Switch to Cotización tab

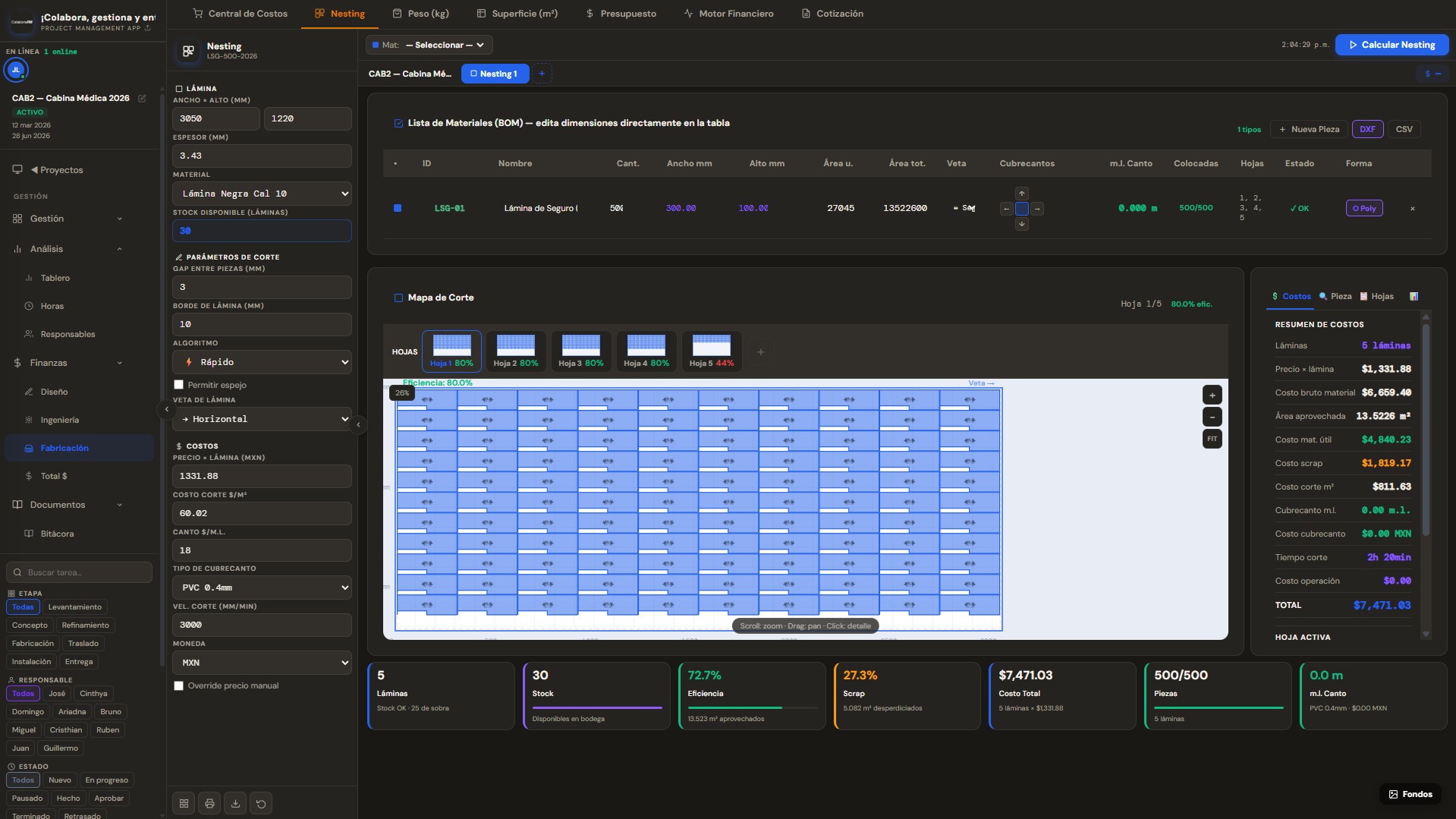pyautogui.click(x=832, y=14)
